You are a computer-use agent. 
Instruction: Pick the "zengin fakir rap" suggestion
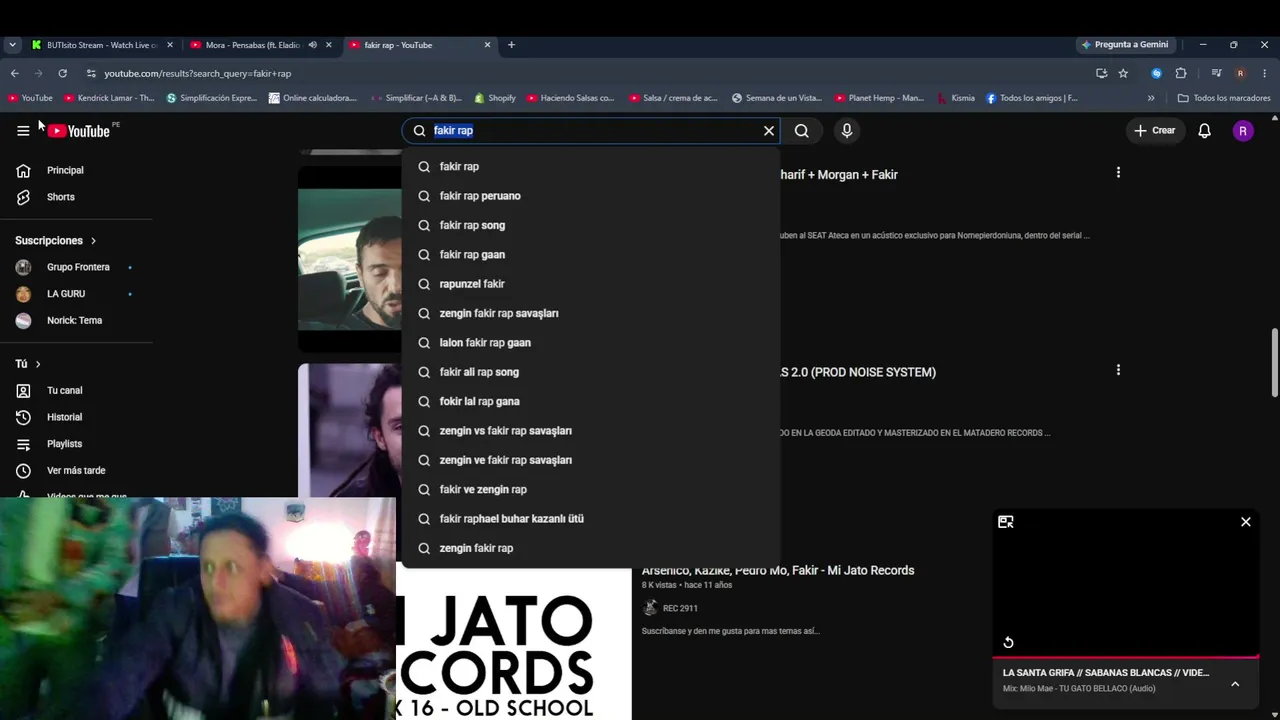coord(591,548)
